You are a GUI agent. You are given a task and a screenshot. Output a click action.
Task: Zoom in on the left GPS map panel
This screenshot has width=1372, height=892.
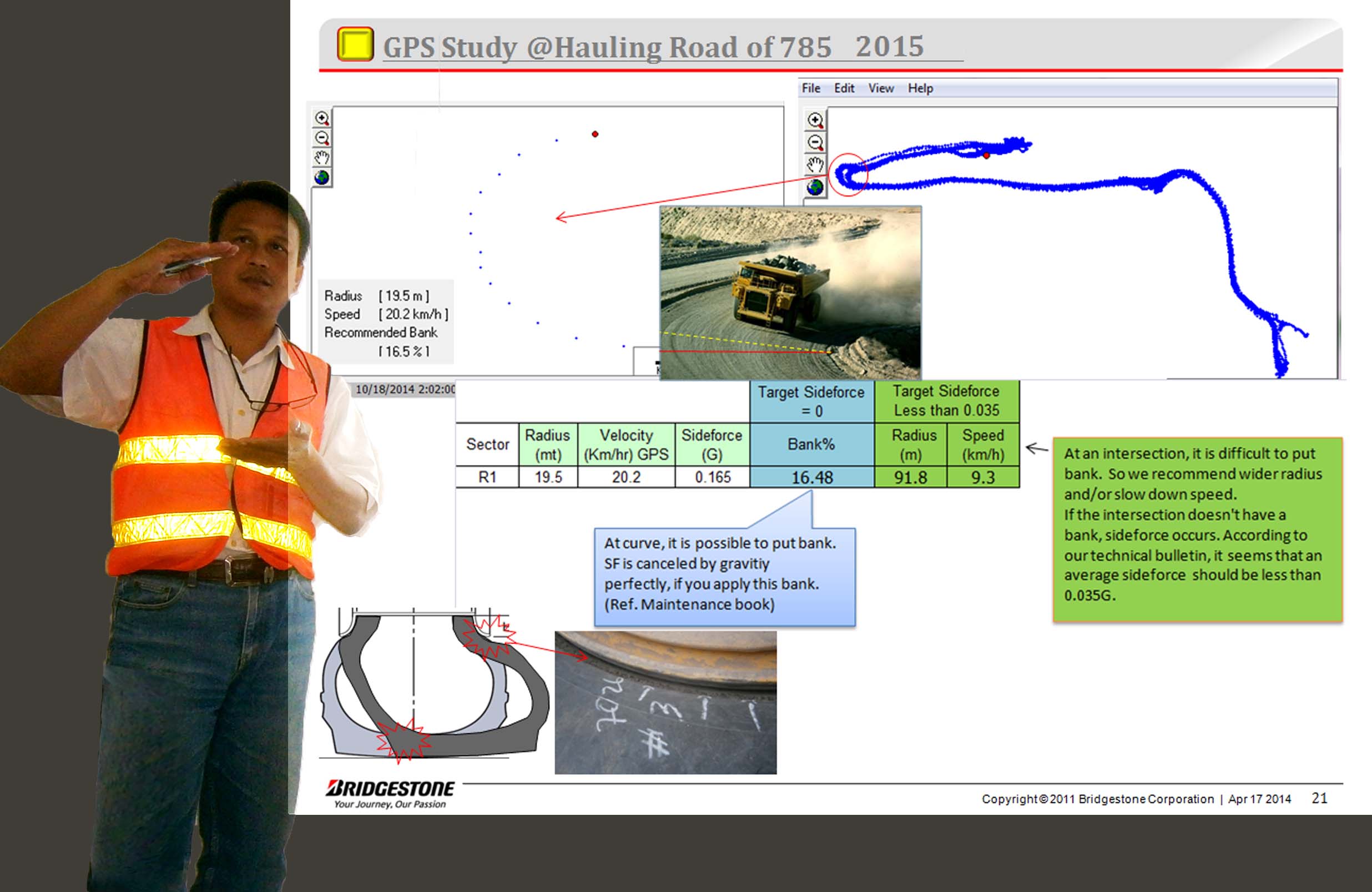pyautogui.click(x=323, y=119)
